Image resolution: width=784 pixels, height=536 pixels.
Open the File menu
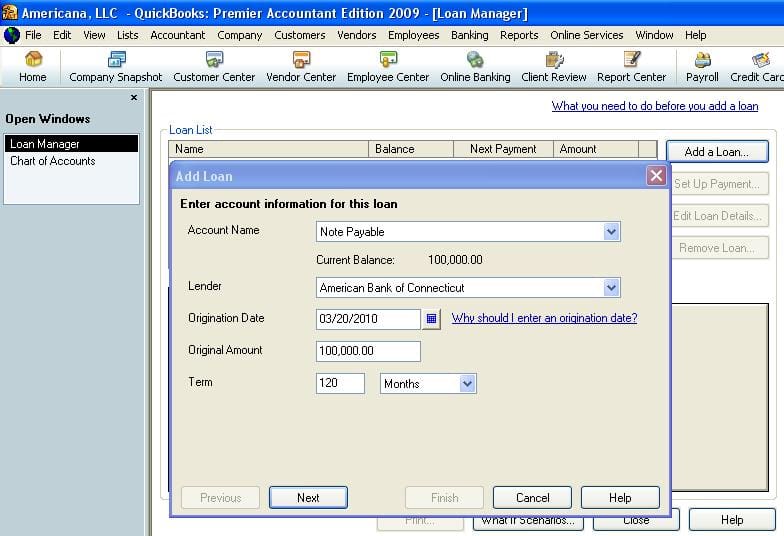33,35
